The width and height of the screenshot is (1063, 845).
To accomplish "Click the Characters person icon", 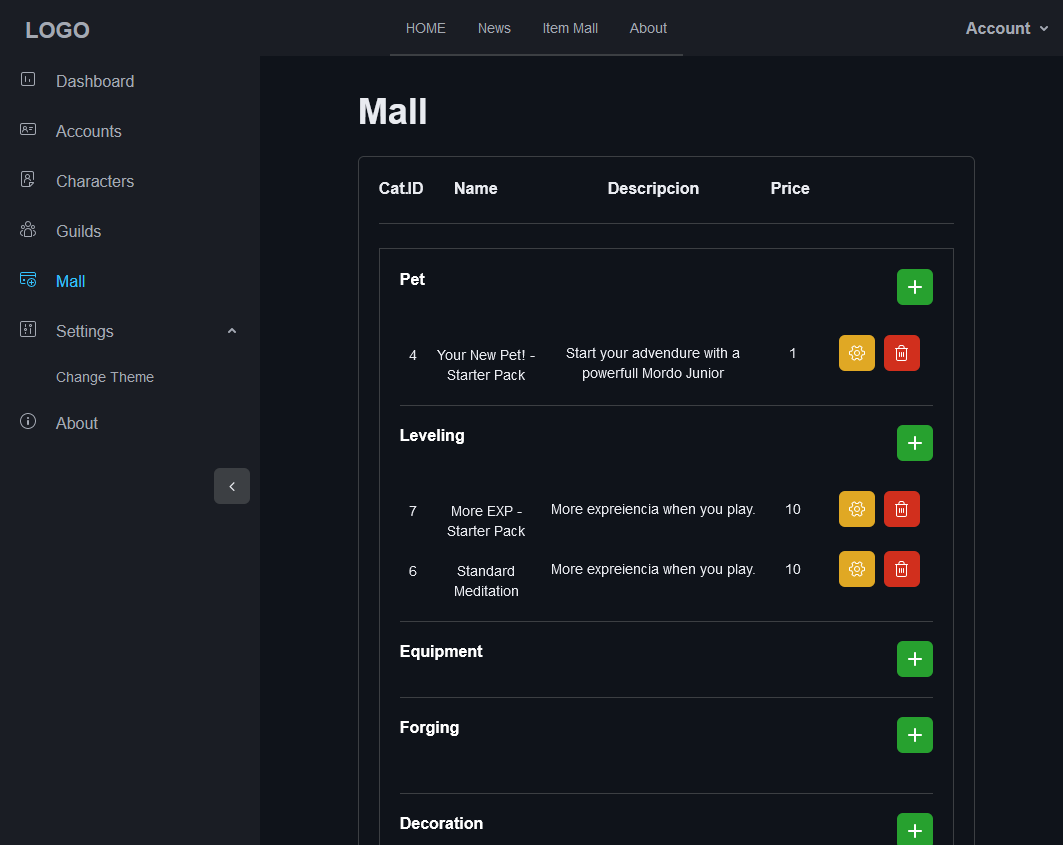I will tap(28, 180).
